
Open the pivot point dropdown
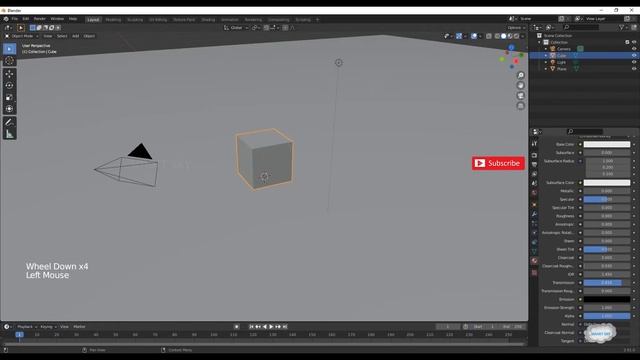click(256, 28)
